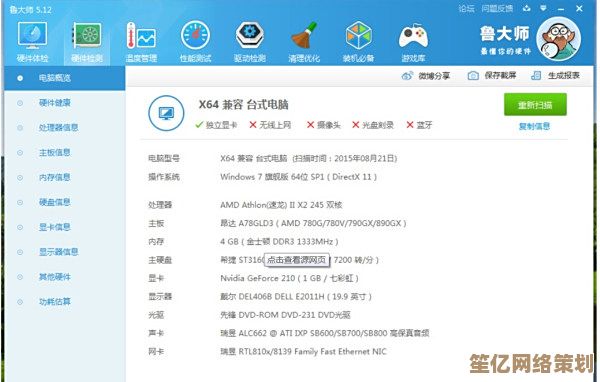Launch 性能测试 gauge icon

pos(196,42)
